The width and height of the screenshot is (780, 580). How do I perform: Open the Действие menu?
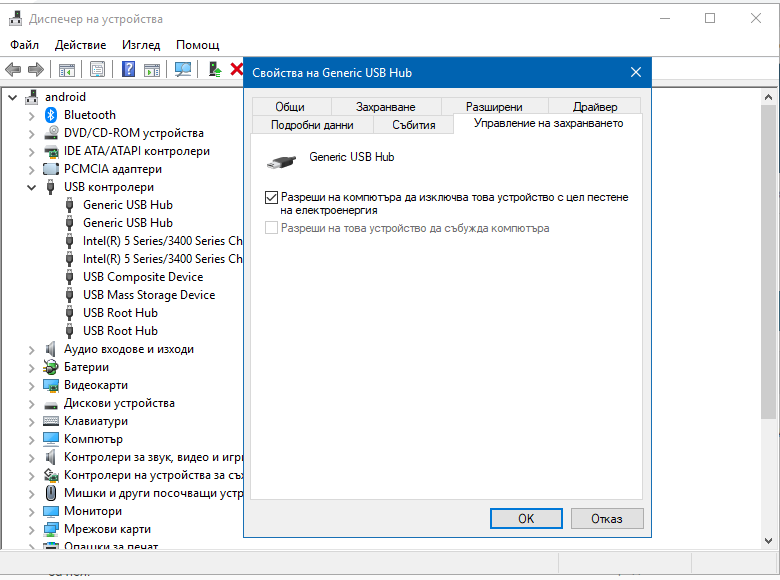point(80,45)
